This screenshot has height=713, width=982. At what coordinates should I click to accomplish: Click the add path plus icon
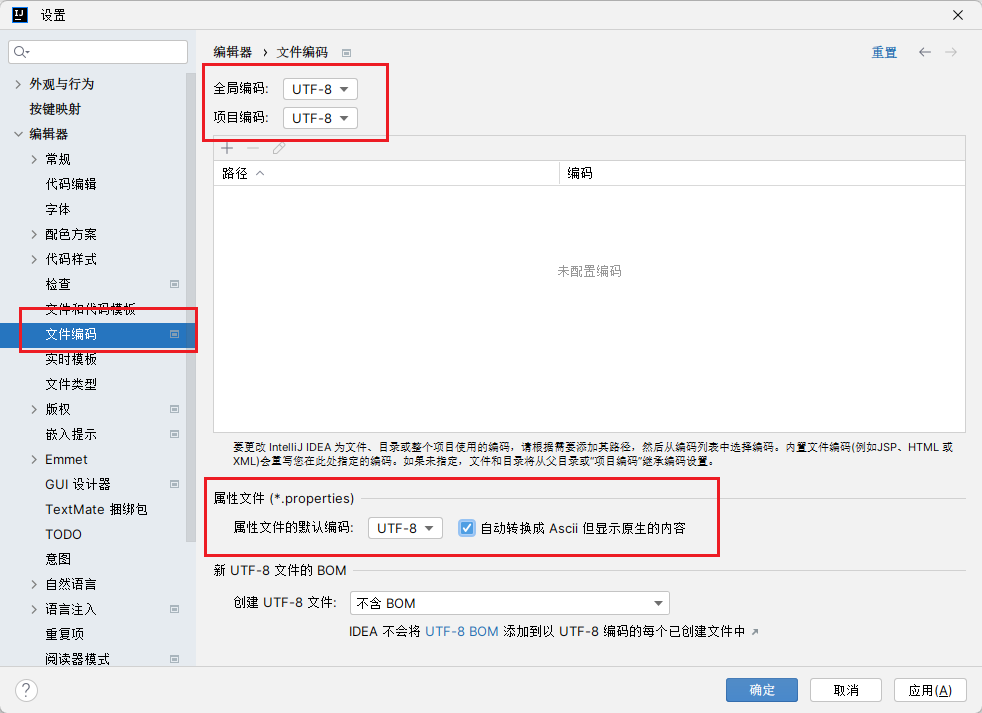click(227, 148)
